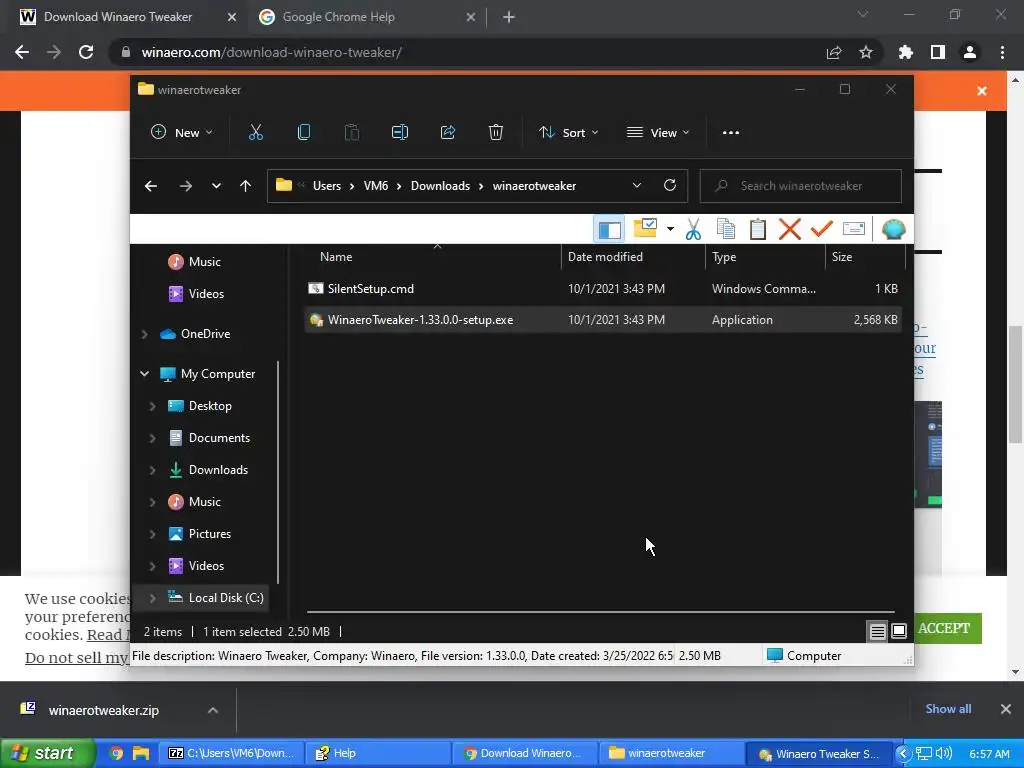
Task: Click VM6 in the address breadcrumb
Action: coord(376,186)
